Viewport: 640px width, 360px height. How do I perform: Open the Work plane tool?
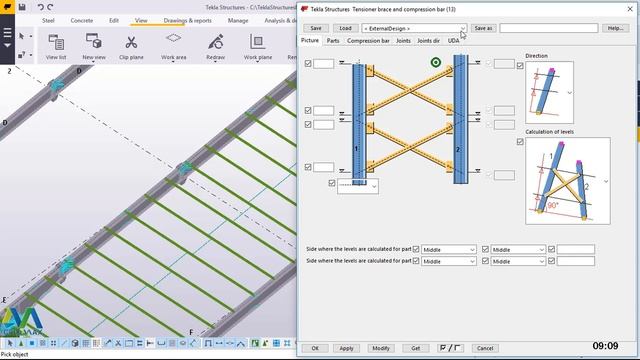point(258,47)
